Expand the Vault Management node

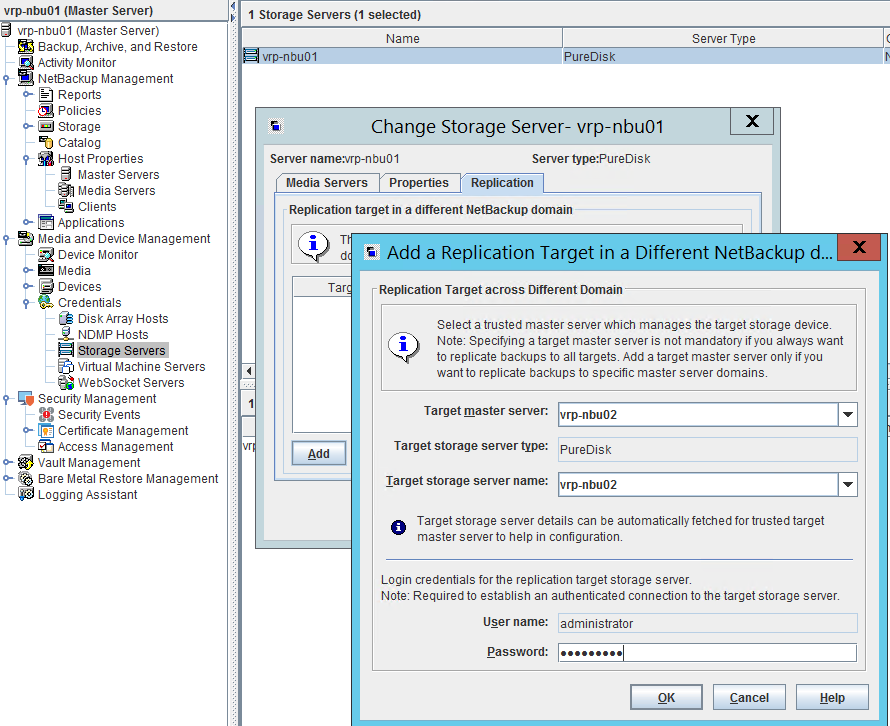point(6,463)
